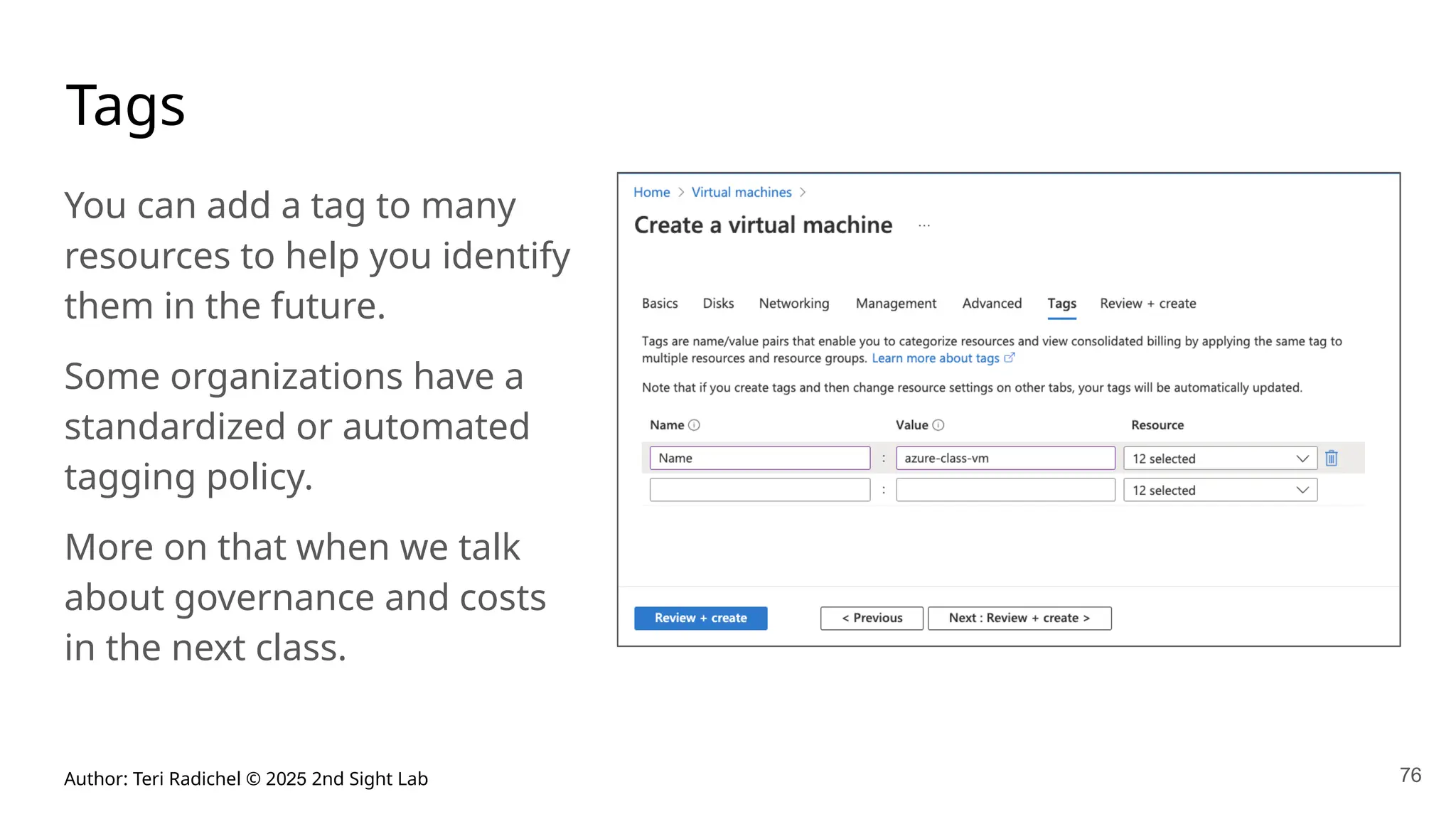Switch to the Disks tab

(718, 304)
